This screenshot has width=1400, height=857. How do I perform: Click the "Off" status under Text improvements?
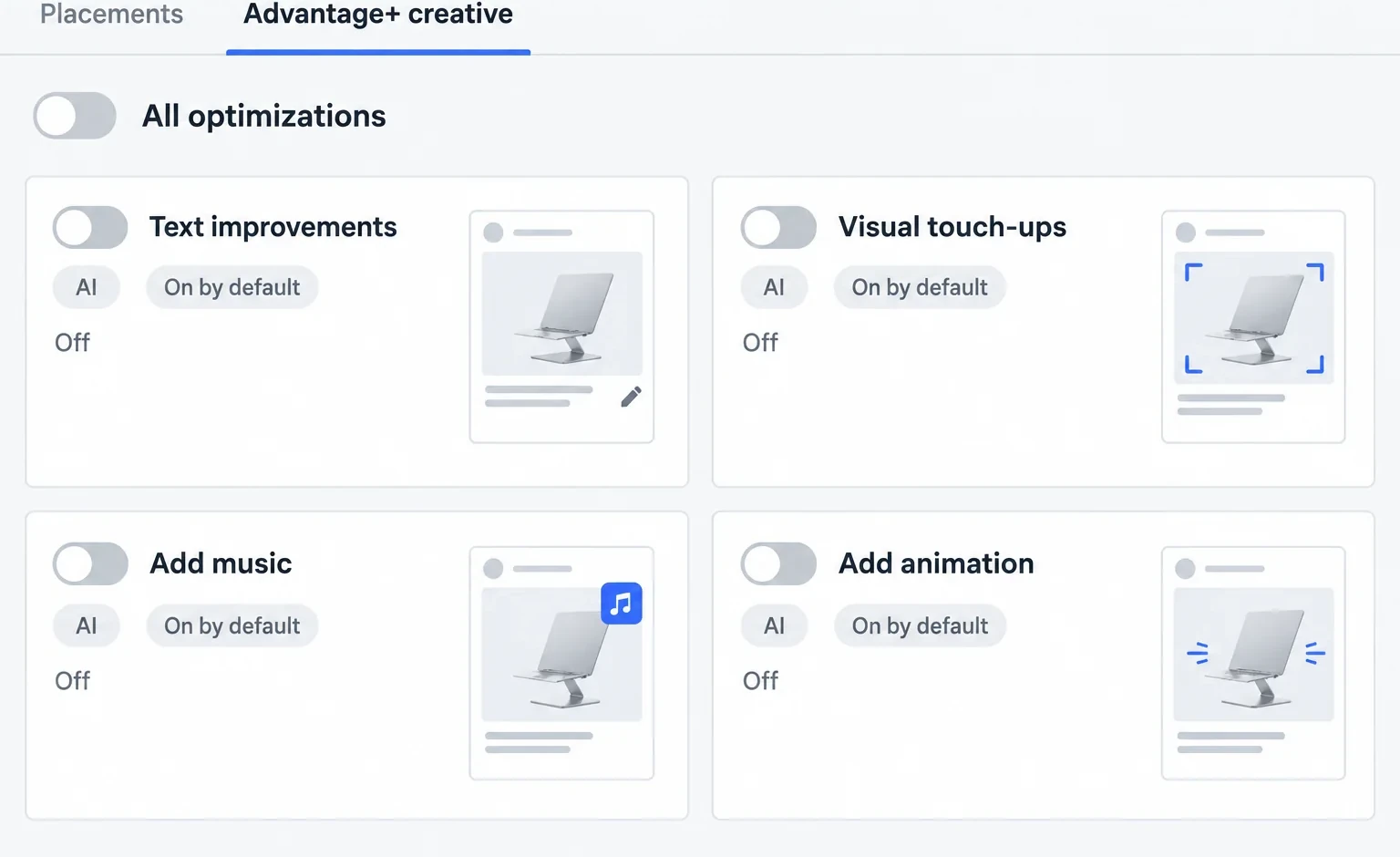72,343
